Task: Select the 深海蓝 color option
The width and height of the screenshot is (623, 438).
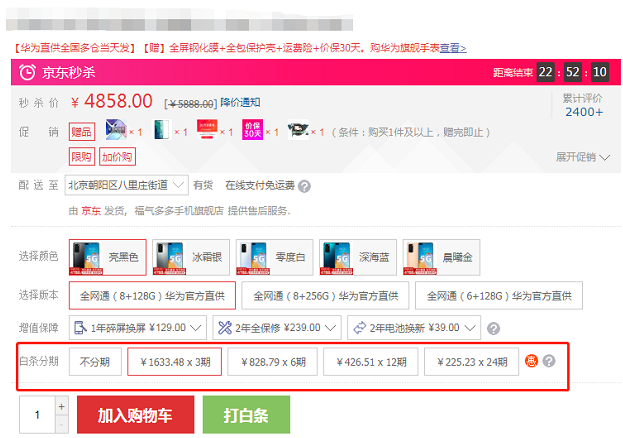Action: [x=358, y=257]
